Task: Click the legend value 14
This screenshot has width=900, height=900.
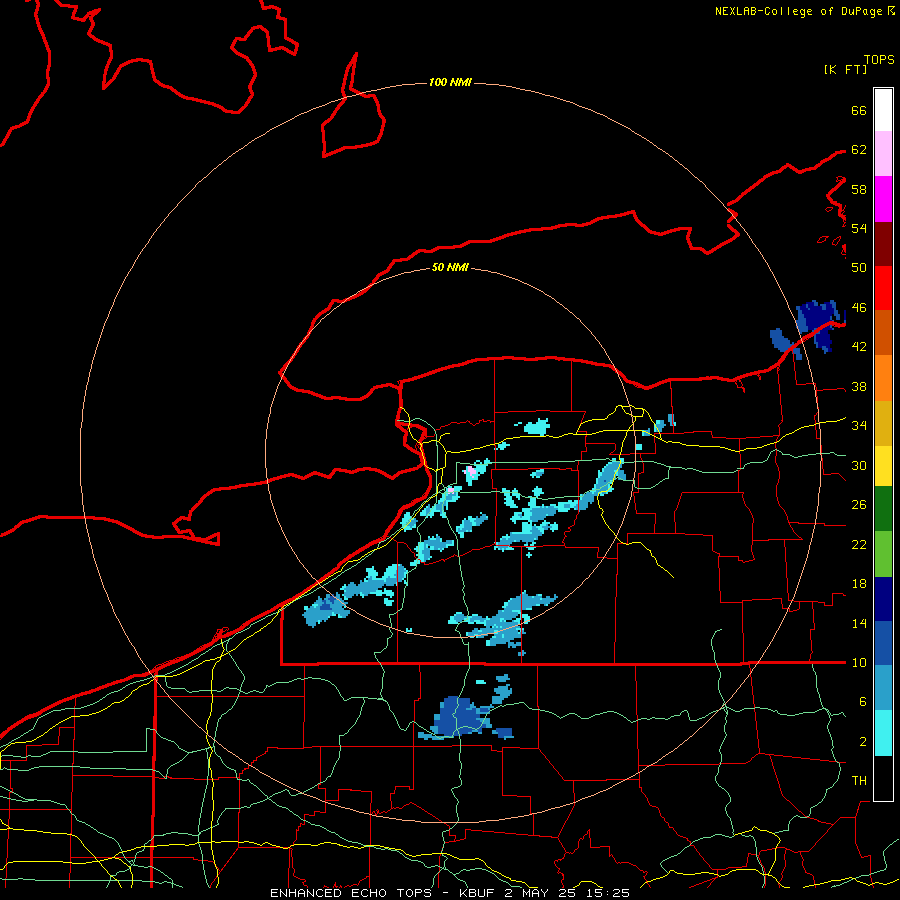Action: [859, 624]
